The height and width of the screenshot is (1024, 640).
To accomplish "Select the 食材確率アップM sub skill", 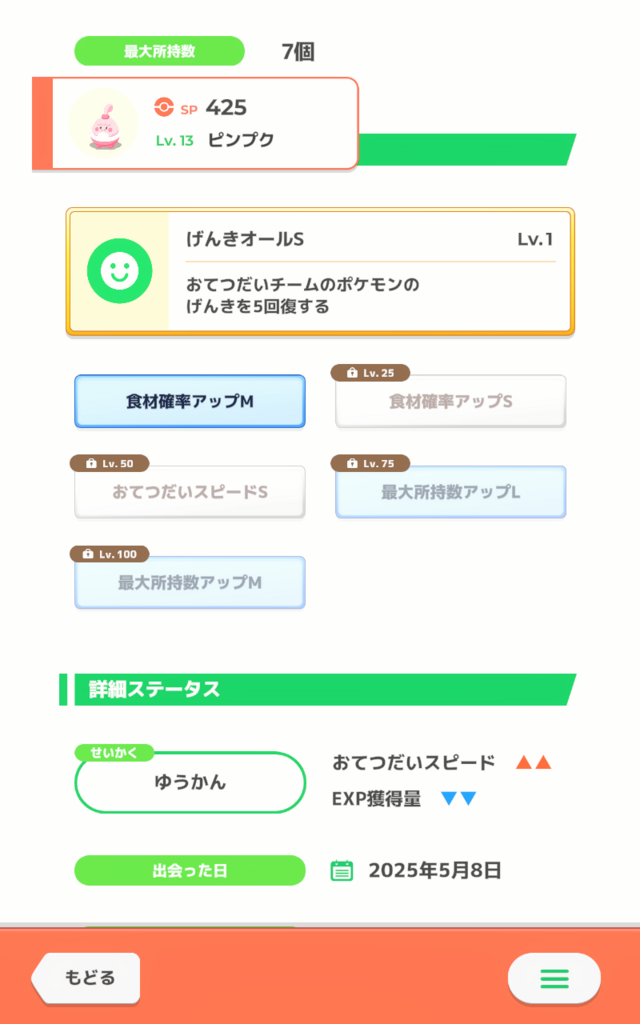I will tap(190, 402).
